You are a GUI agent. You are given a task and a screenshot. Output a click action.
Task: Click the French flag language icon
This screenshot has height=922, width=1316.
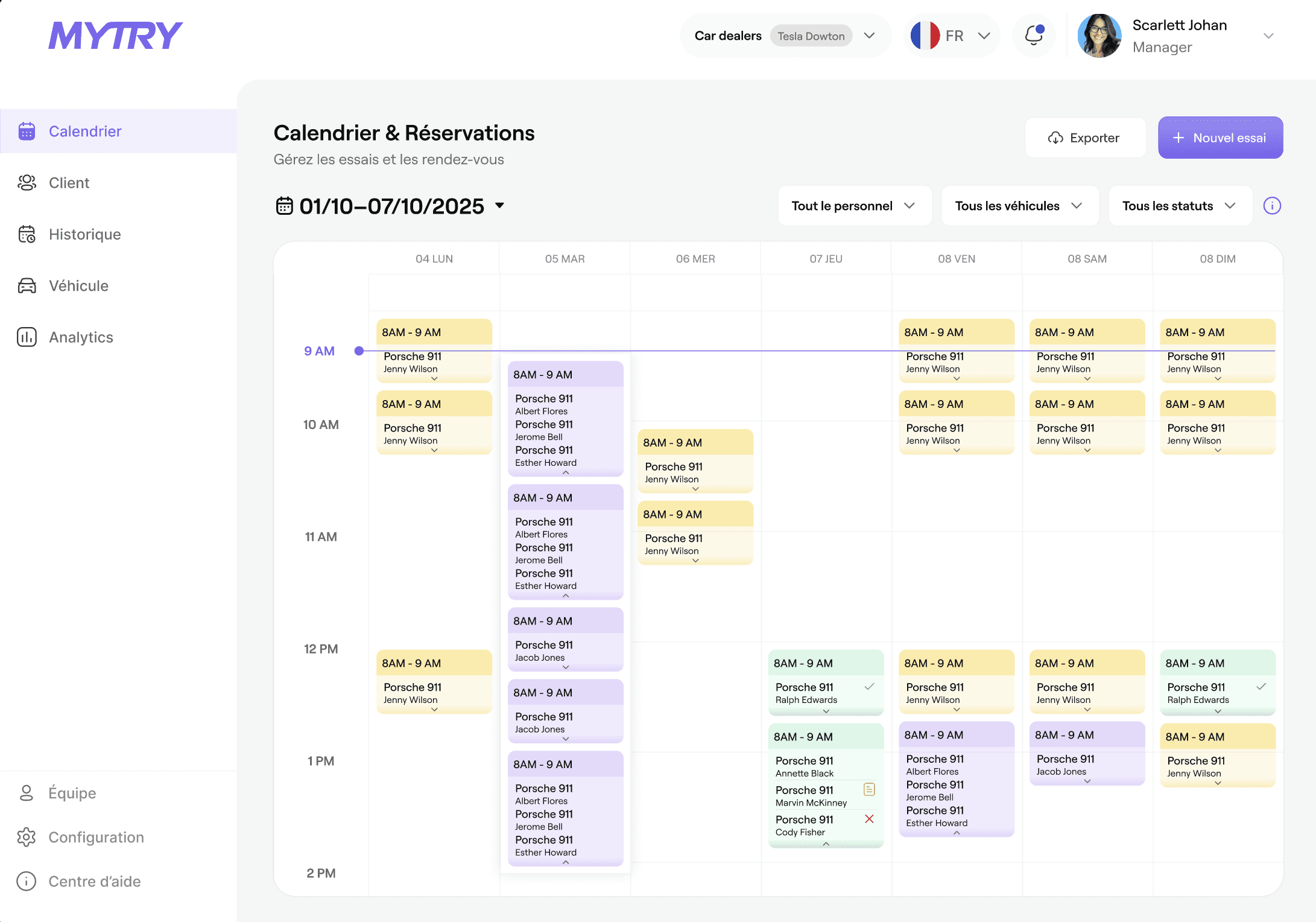[x=925, y=36]
